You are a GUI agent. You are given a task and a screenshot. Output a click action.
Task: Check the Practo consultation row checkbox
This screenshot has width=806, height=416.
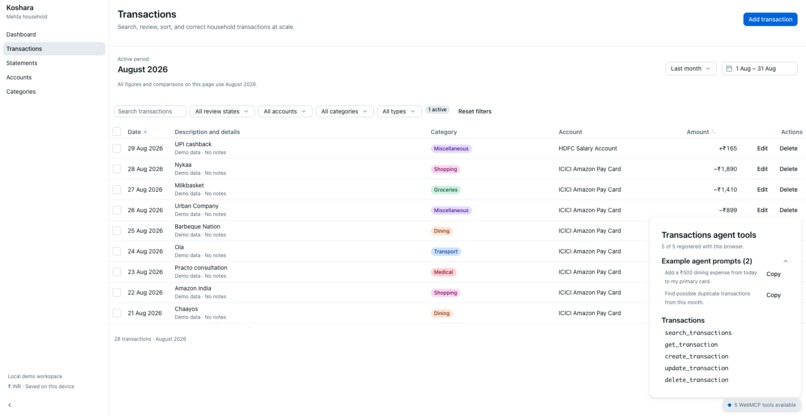[x=117, y=272]
